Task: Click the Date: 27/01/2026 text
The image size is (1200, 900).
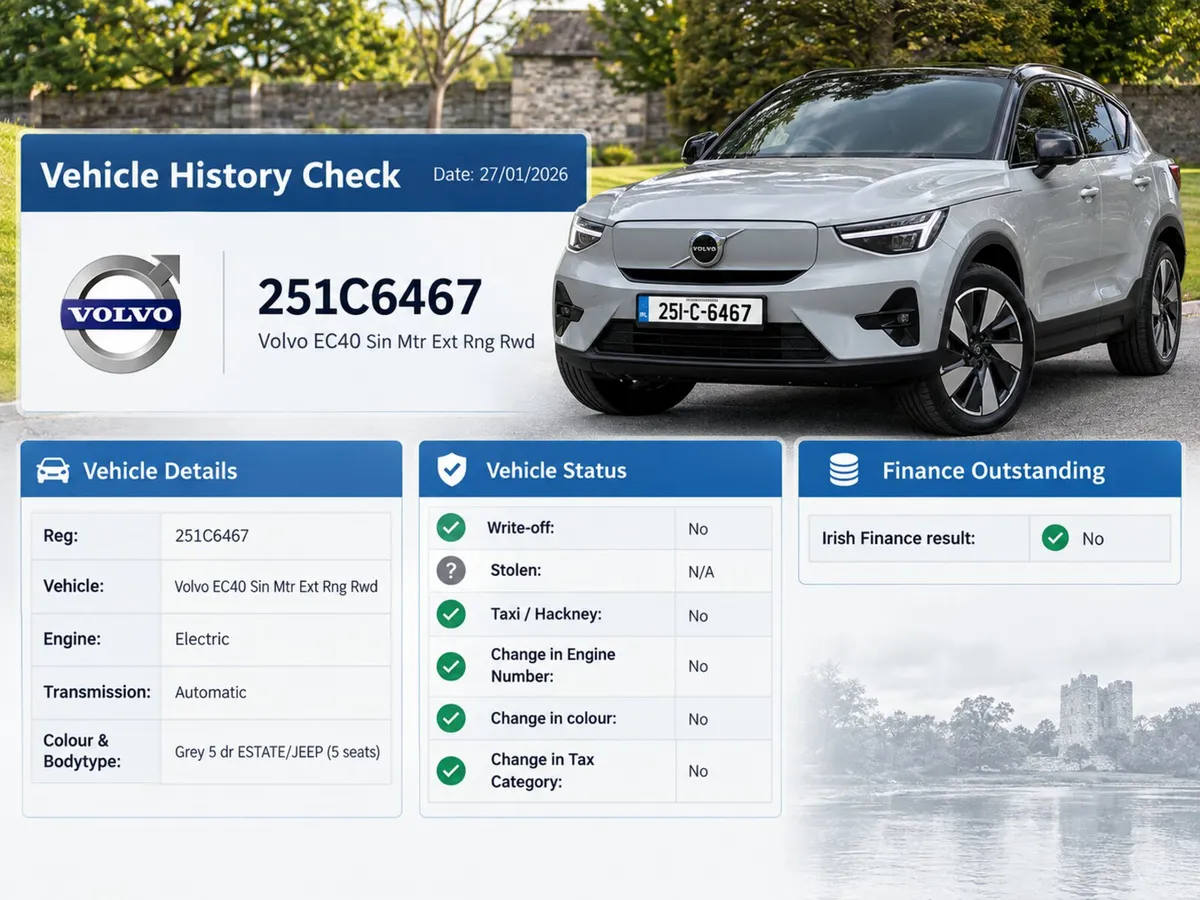Action: point(500,174)
